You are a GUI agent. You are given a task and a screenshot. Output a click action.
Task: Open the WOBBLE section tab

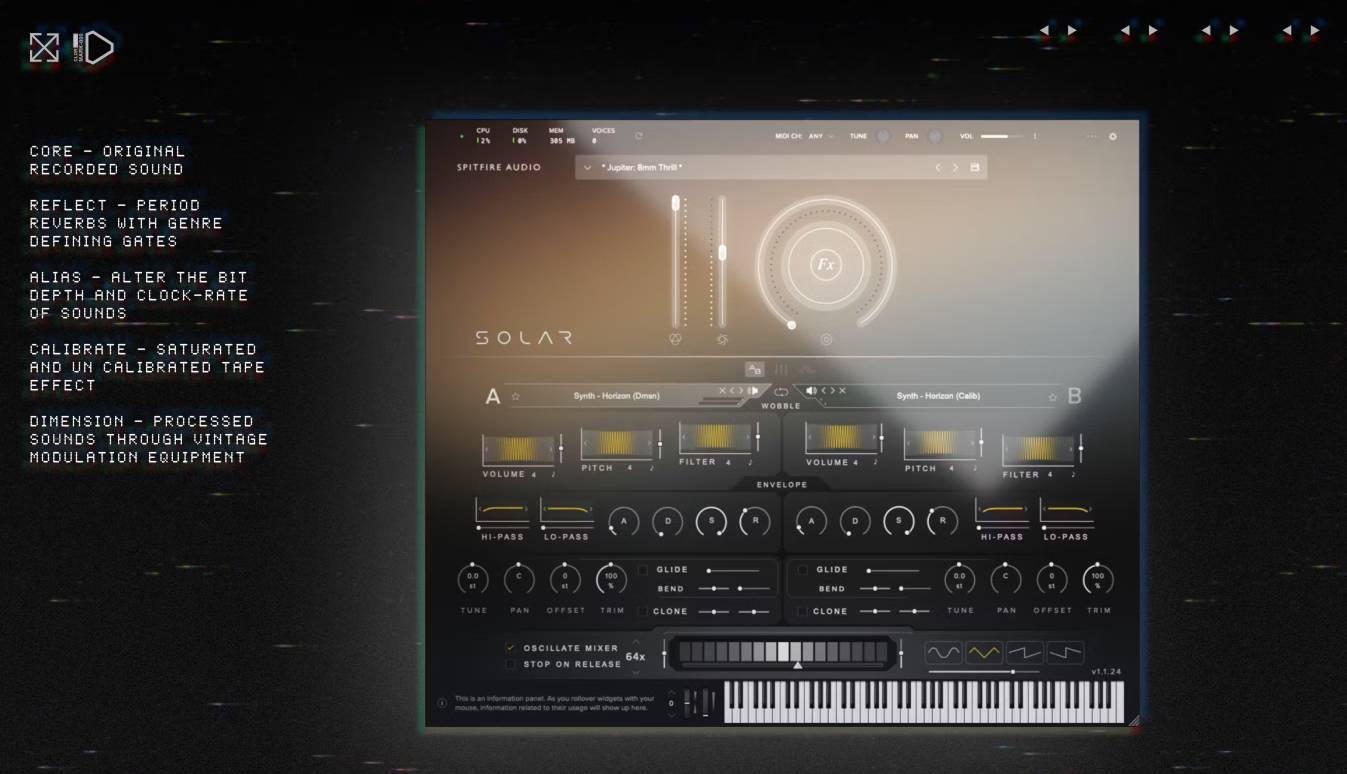coord(781,406)
